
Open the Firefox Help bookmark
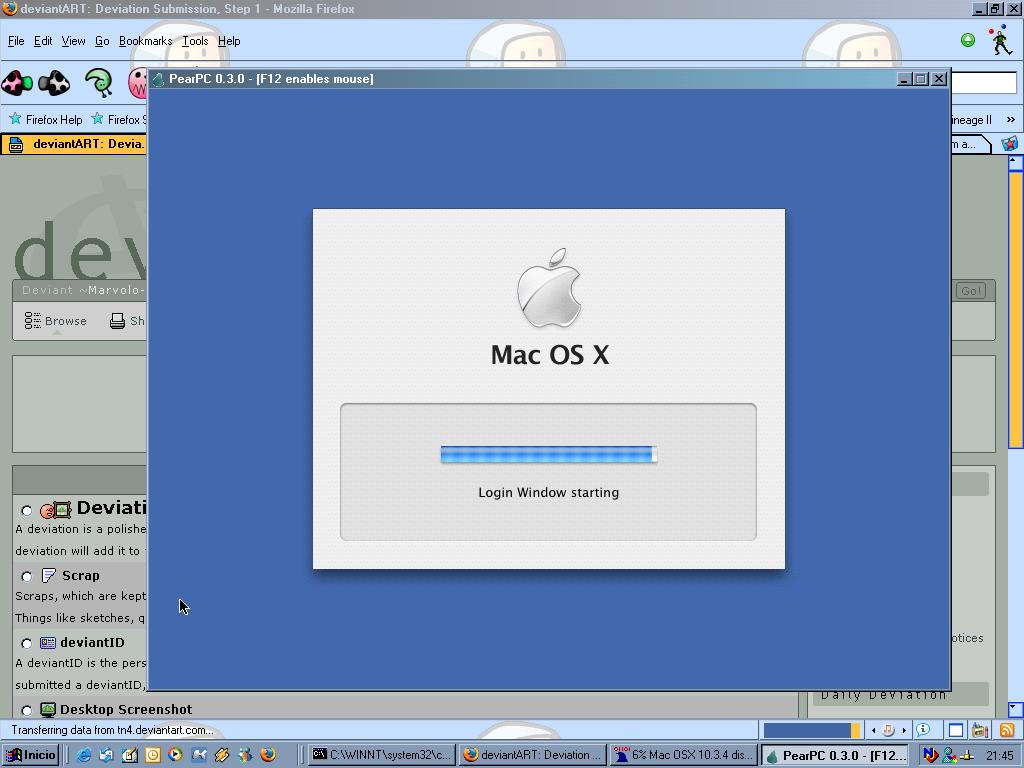click(46, 120)
